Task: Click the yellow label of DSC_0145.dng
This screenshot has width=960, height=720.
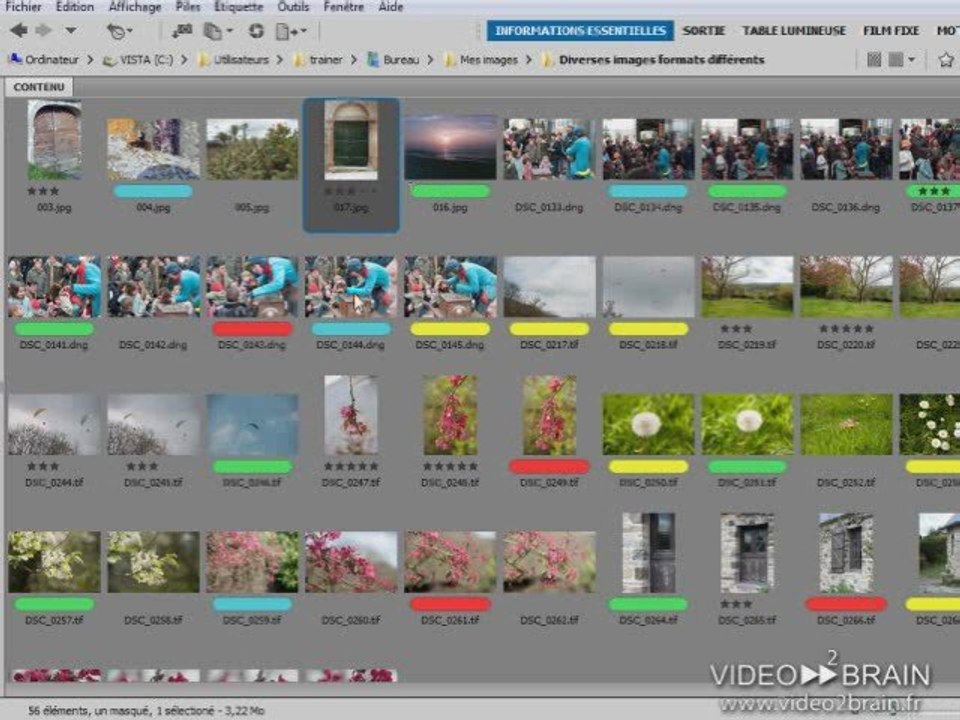Action: click(x=450, y=329)
